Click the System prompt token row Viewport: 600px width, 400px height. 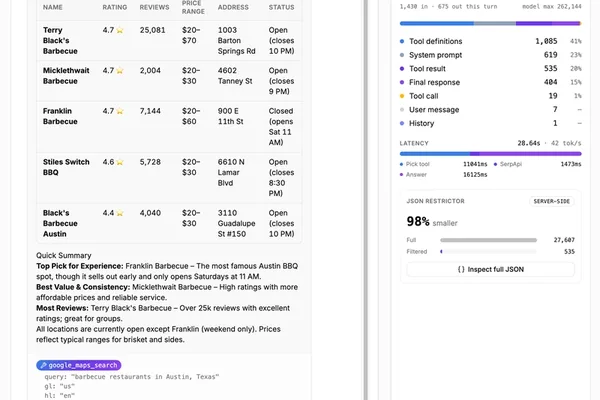click(x=490, y=55)
